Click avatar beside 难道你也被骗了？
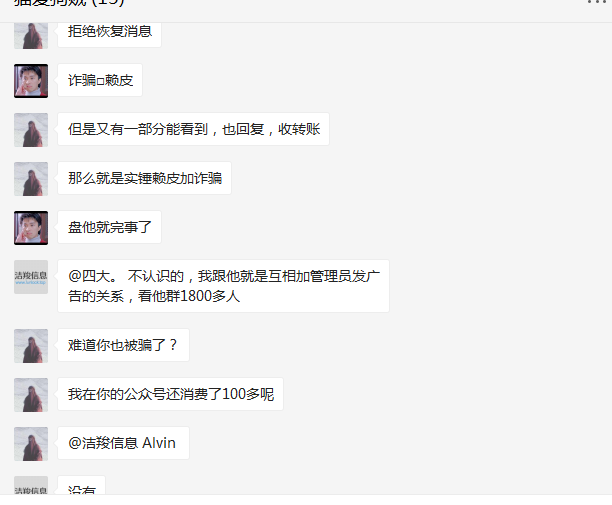The height and width of the screenshot is (505, 612). point(31,346)
